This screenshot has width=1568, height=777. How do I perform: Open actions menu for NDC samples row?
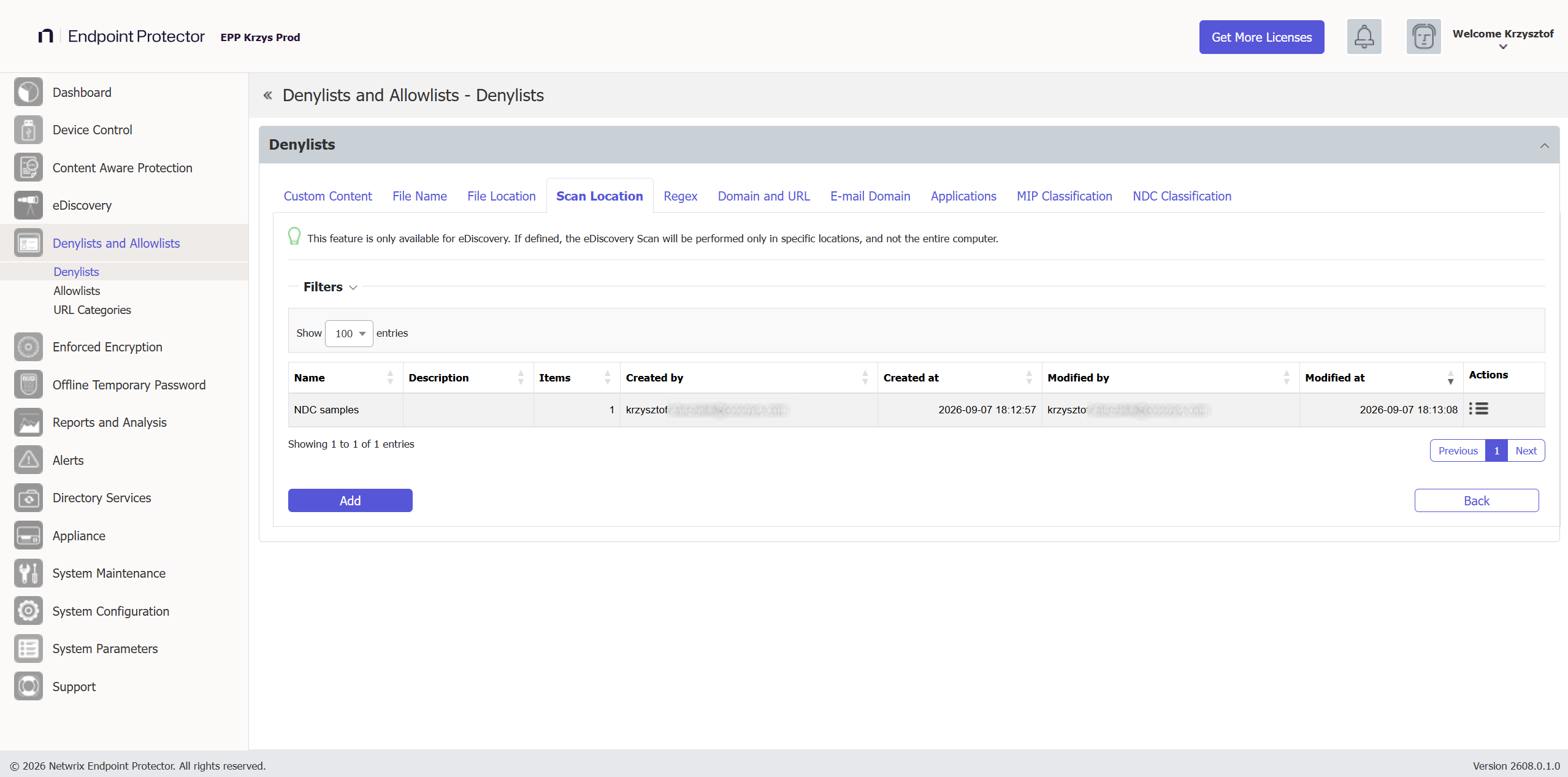coord(1478,409)
